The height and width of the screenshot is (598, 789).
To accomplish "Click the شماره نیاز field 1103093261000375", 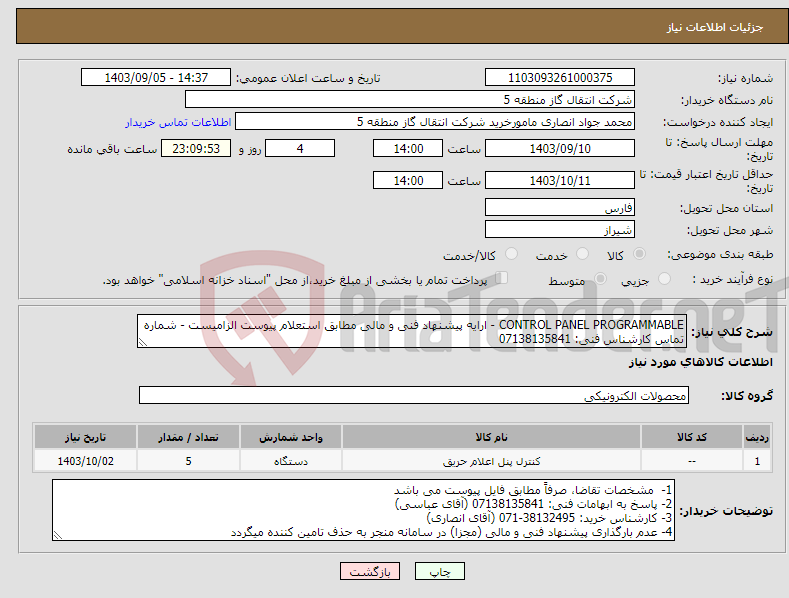I will coord(560,78).
